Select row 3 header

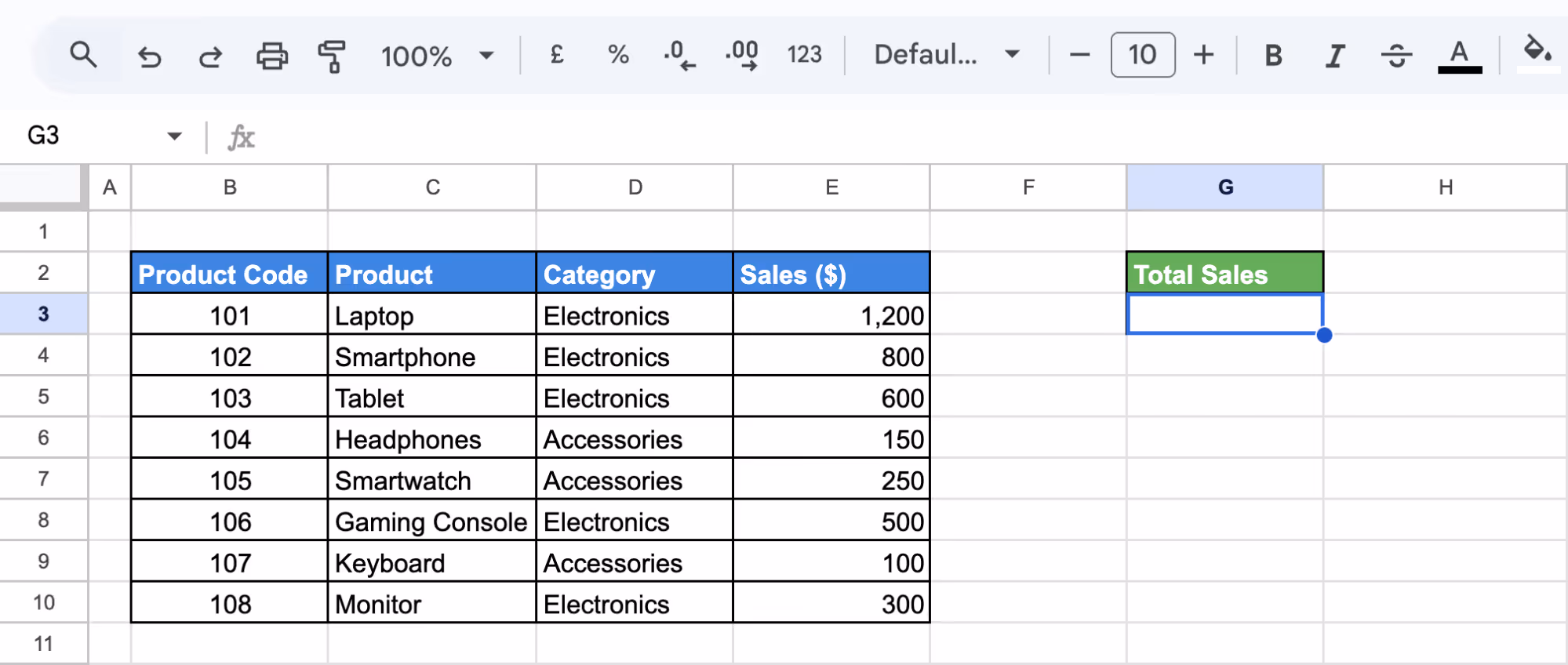[x=43, y=314]
